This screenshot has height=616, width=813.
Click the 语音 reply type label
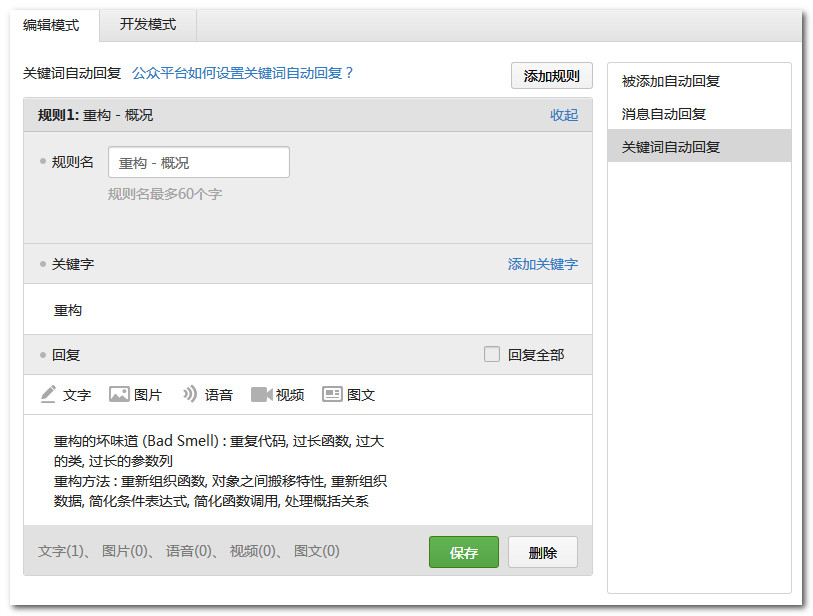(x=218, y=395)
